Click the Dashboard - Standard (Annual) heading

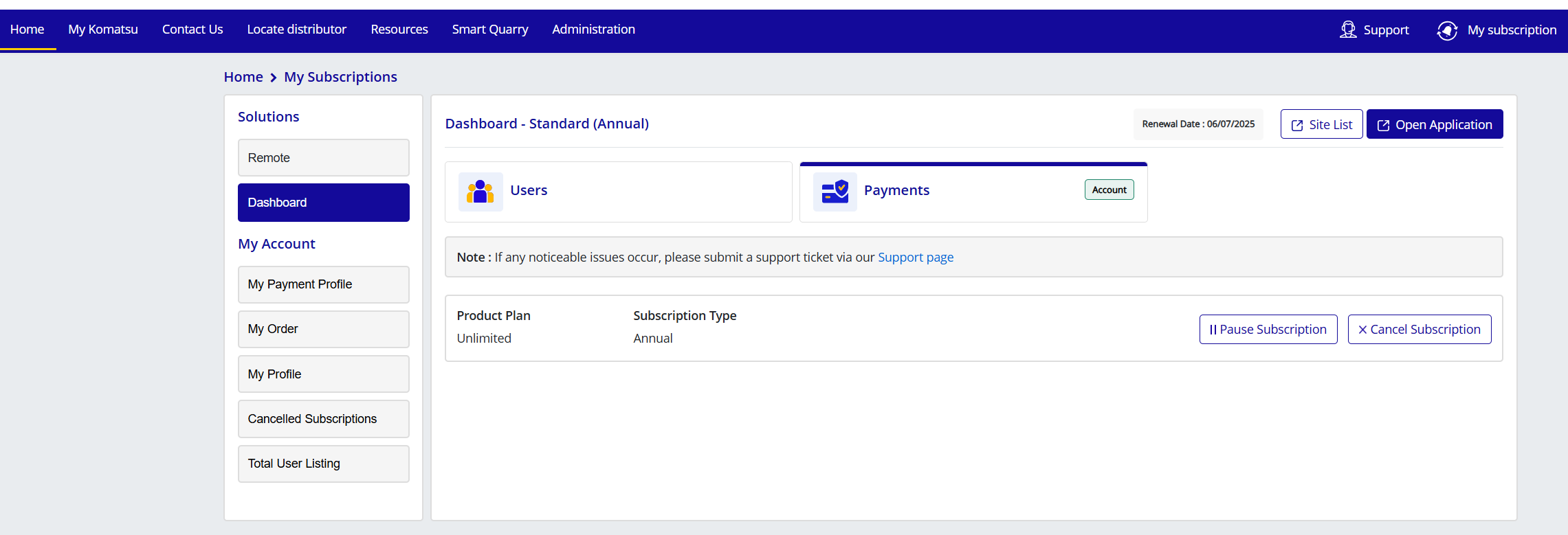point(547,124)
